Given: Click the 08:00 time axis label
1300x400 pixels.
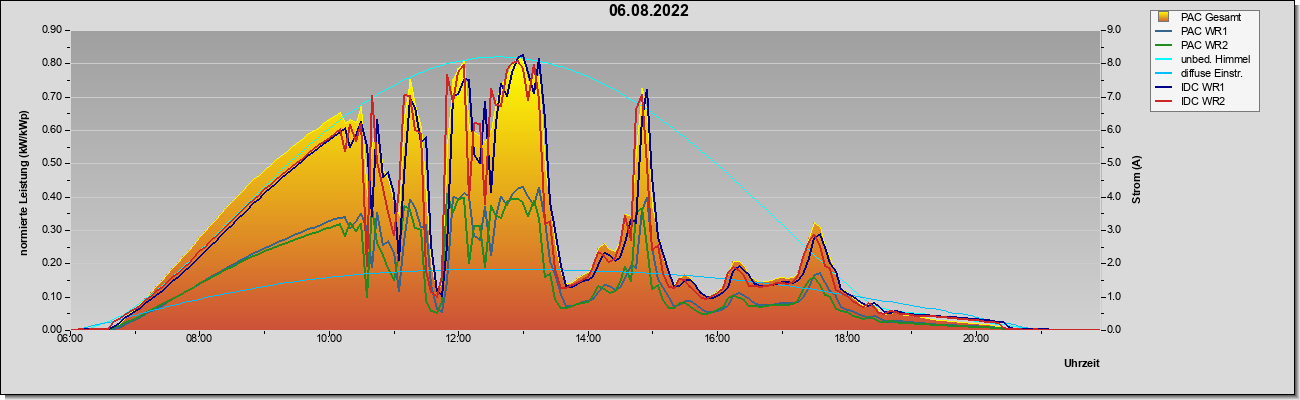Looking at the screenshot, I should tap(199, 340).
